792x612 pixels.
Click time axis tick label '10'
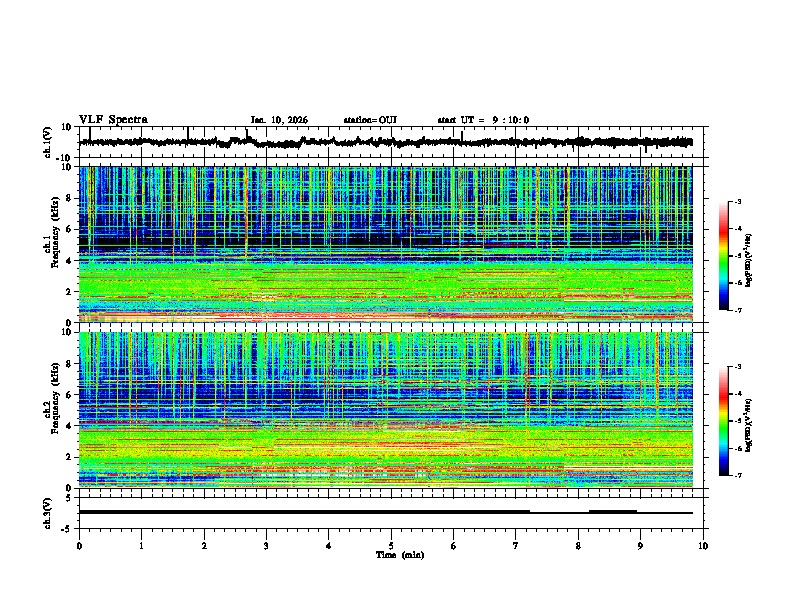(x=703, y=546)
